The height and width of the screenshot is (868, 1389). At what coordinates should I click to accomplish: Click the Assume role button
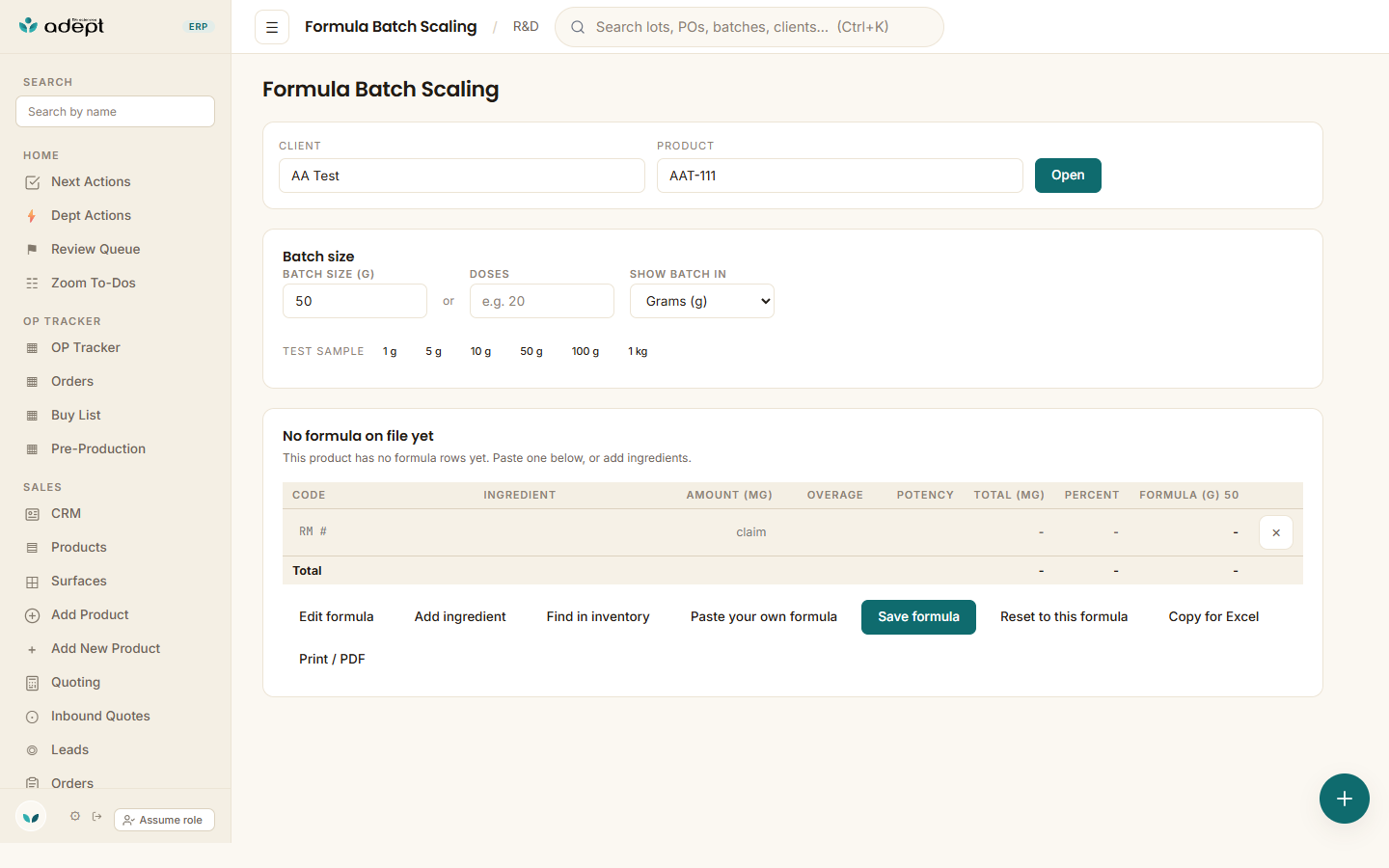[x=164, y=820]
